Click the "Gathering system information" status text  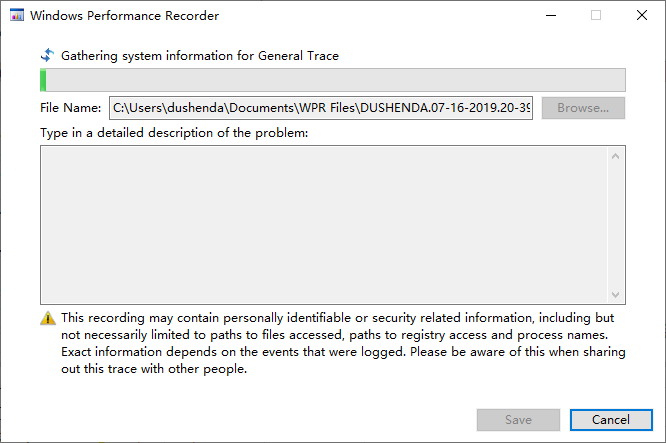point(200,56)
